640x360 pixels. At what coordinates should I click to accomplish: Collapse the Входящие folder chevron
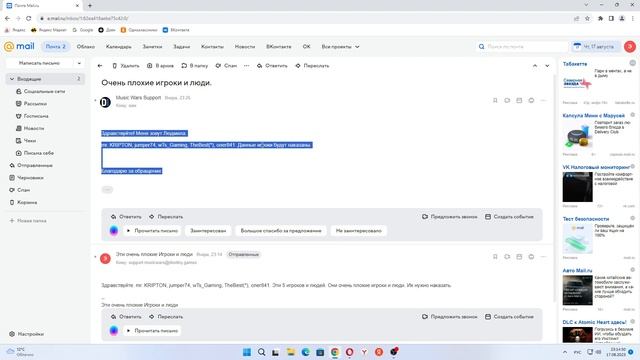[12, 79]
